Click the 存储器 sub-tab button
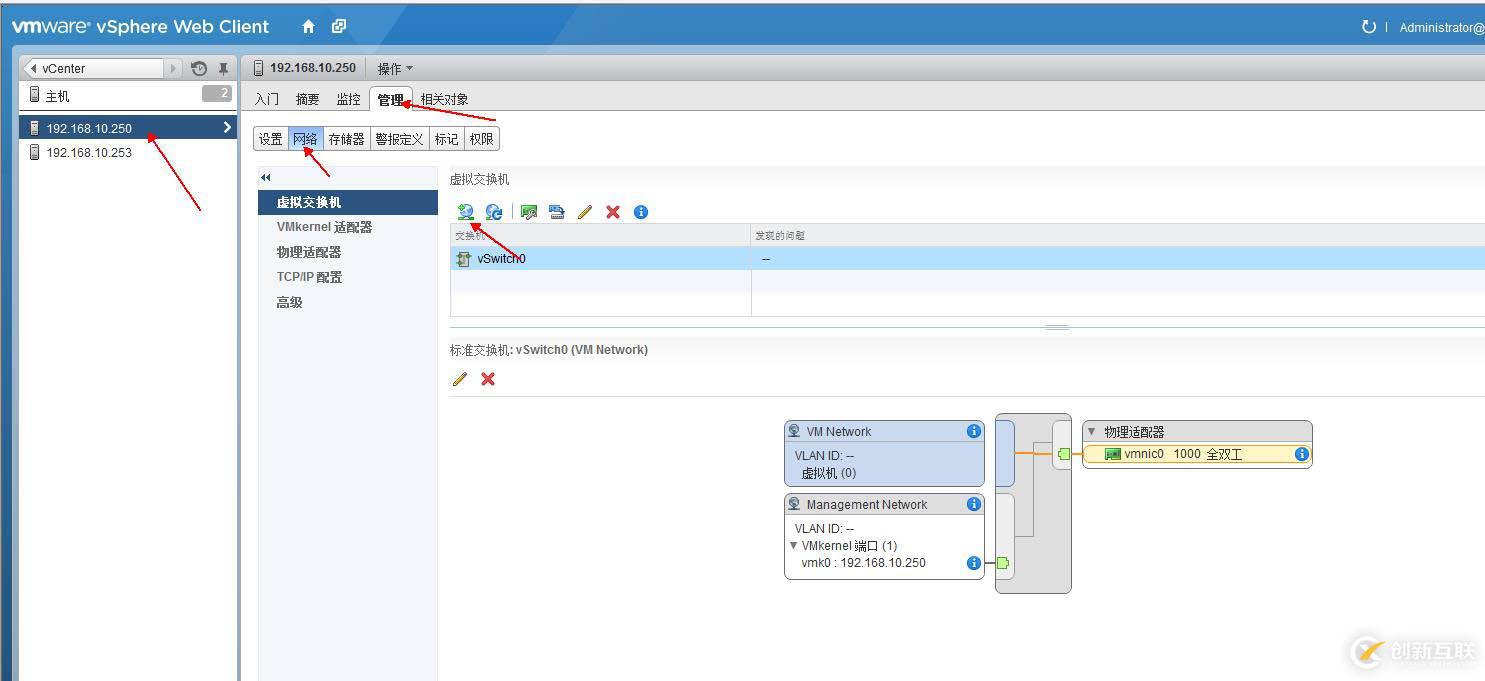Viewport: 1485px width, 681px height. [347, 139]
